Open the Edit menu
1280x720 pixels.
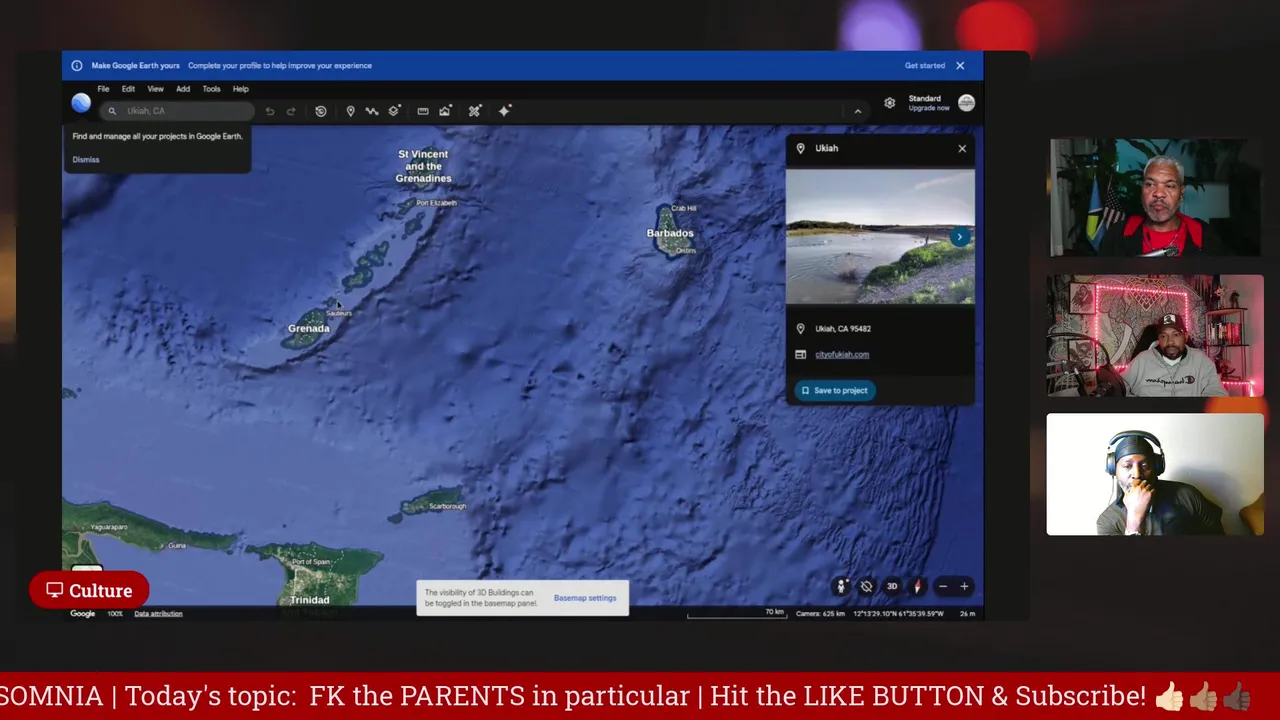click(128, 89)
